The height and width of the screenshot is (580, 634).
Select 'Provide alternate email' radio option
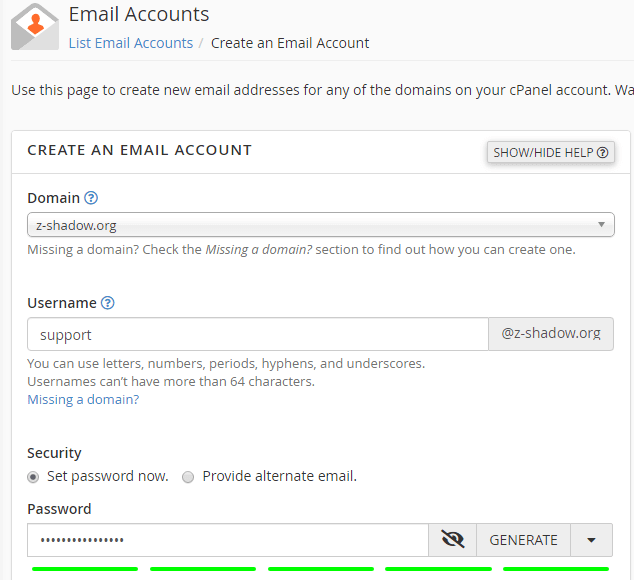[x=188, y=477]
